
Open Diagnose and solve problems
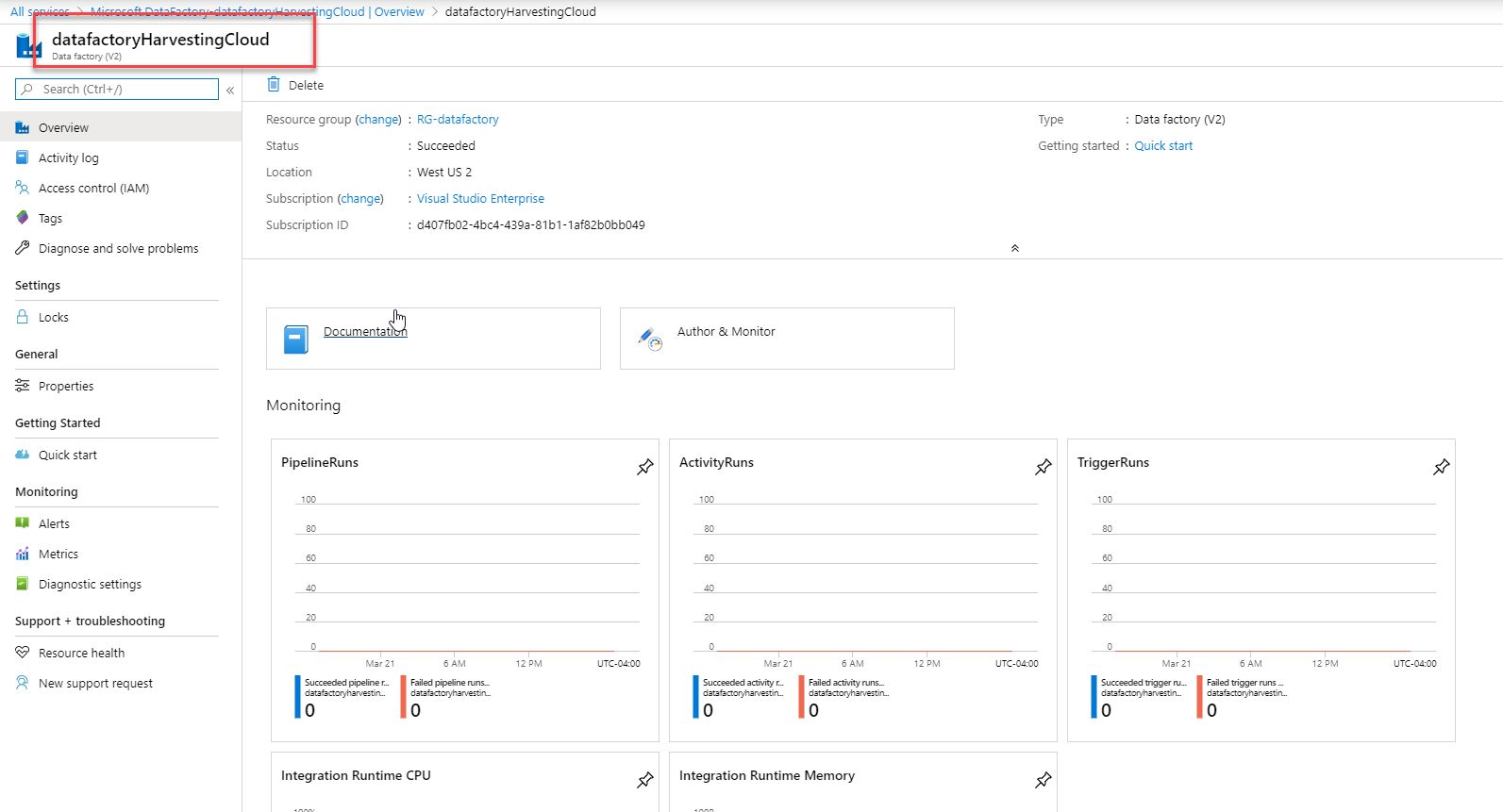click(x=121, y=248)
